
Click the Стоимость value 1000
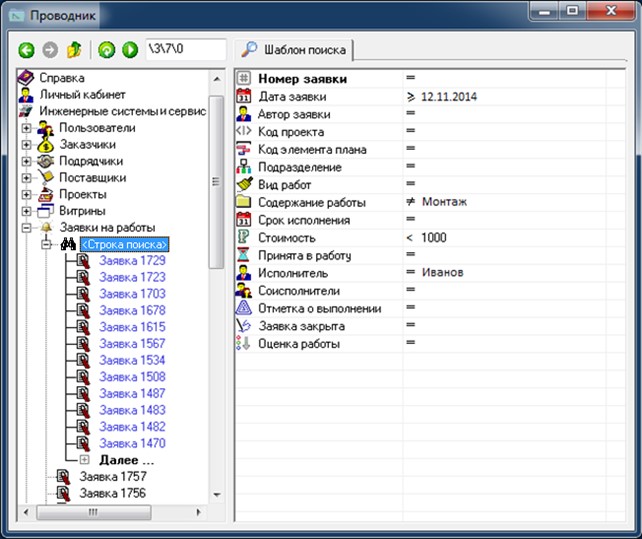click(434, 238)
